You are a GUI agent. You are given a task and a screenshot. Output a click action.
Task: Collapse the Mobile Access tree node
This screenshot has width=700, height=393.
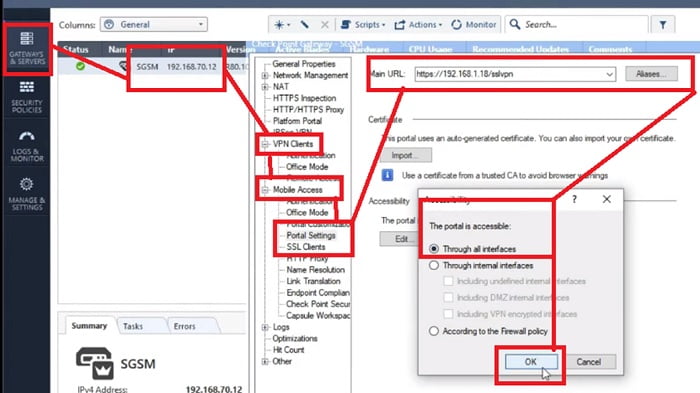[265, 190]
